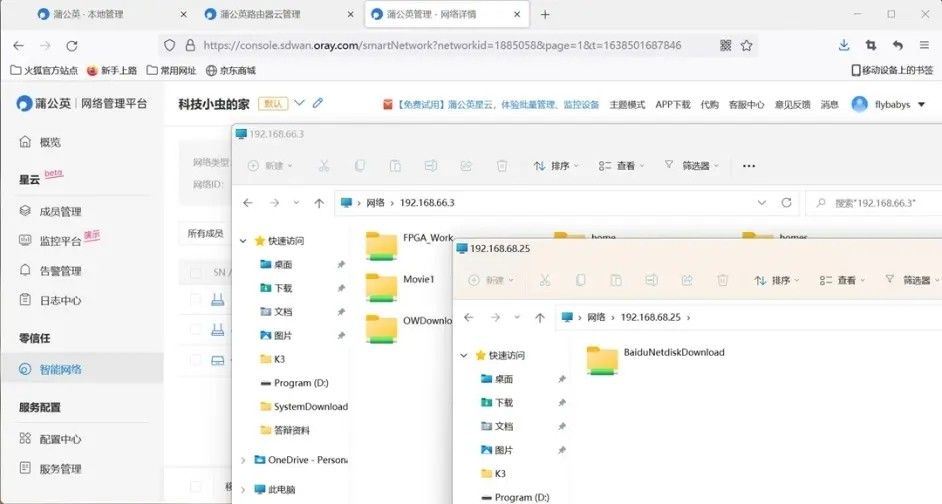This screenshot has height=504, width=942.
Task: Check the first device row checkbox
Action: (196, 299)
